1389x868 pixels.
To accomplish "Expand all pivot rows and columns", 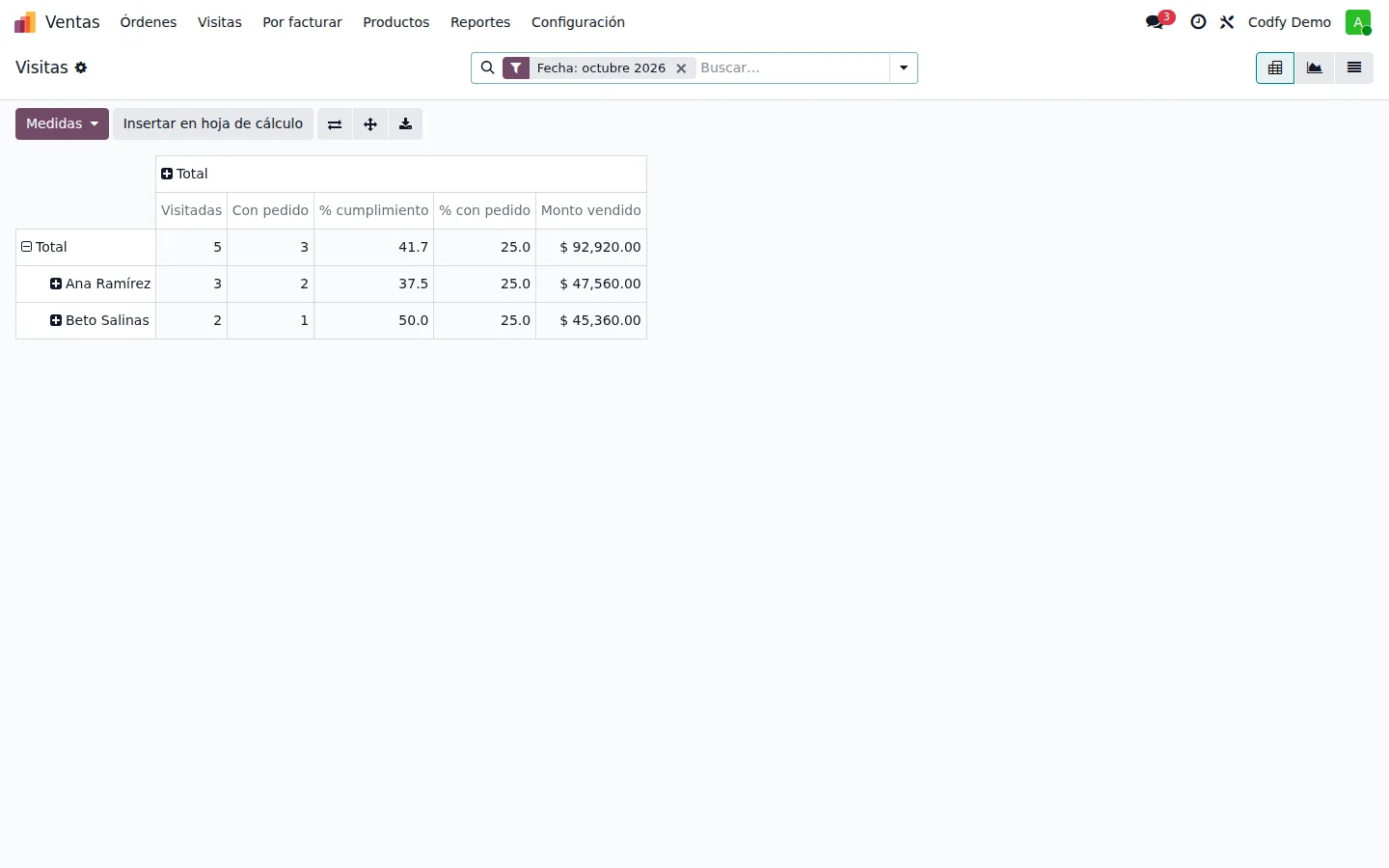I will (370, 124).
